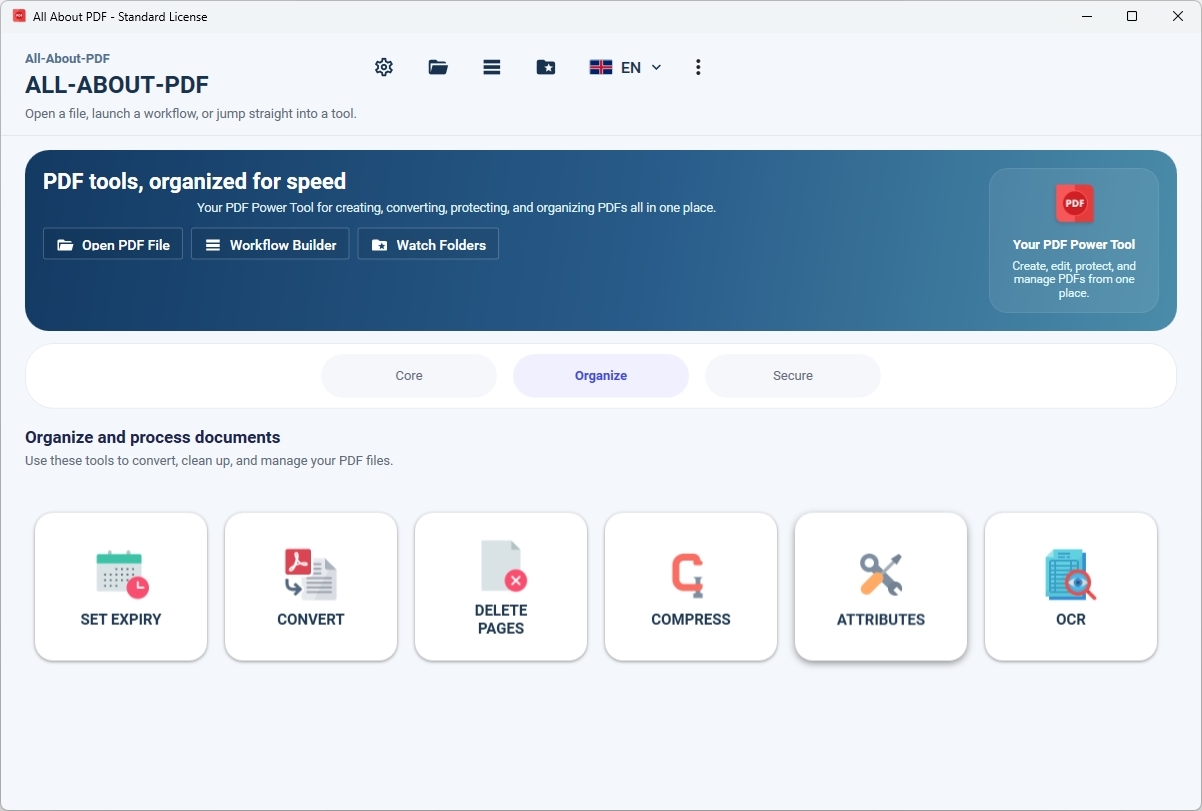
Task: Select the Organize tab
Action: 601,376
